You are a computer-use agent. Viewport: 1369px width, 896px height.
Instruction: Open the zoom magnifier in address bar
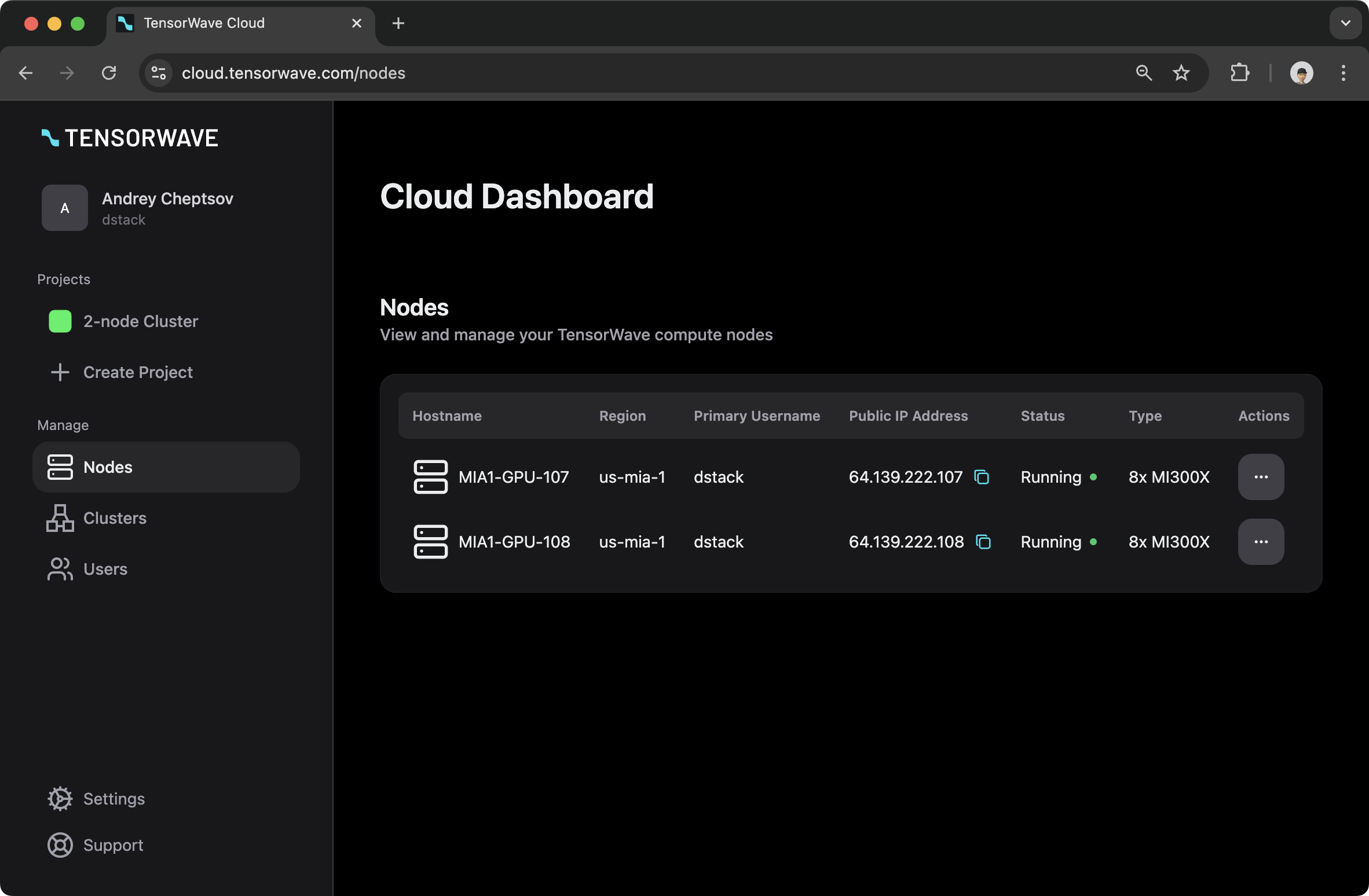click(x=1144, y=73)
